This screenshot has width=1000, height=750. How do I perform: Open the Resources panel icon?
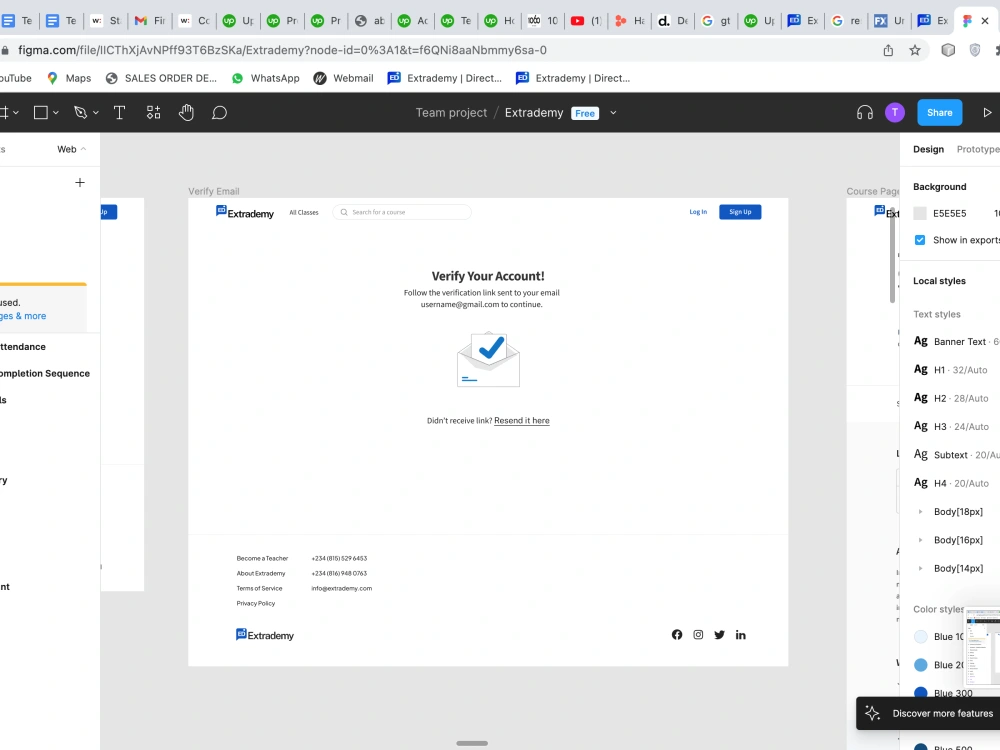point(153,112)
